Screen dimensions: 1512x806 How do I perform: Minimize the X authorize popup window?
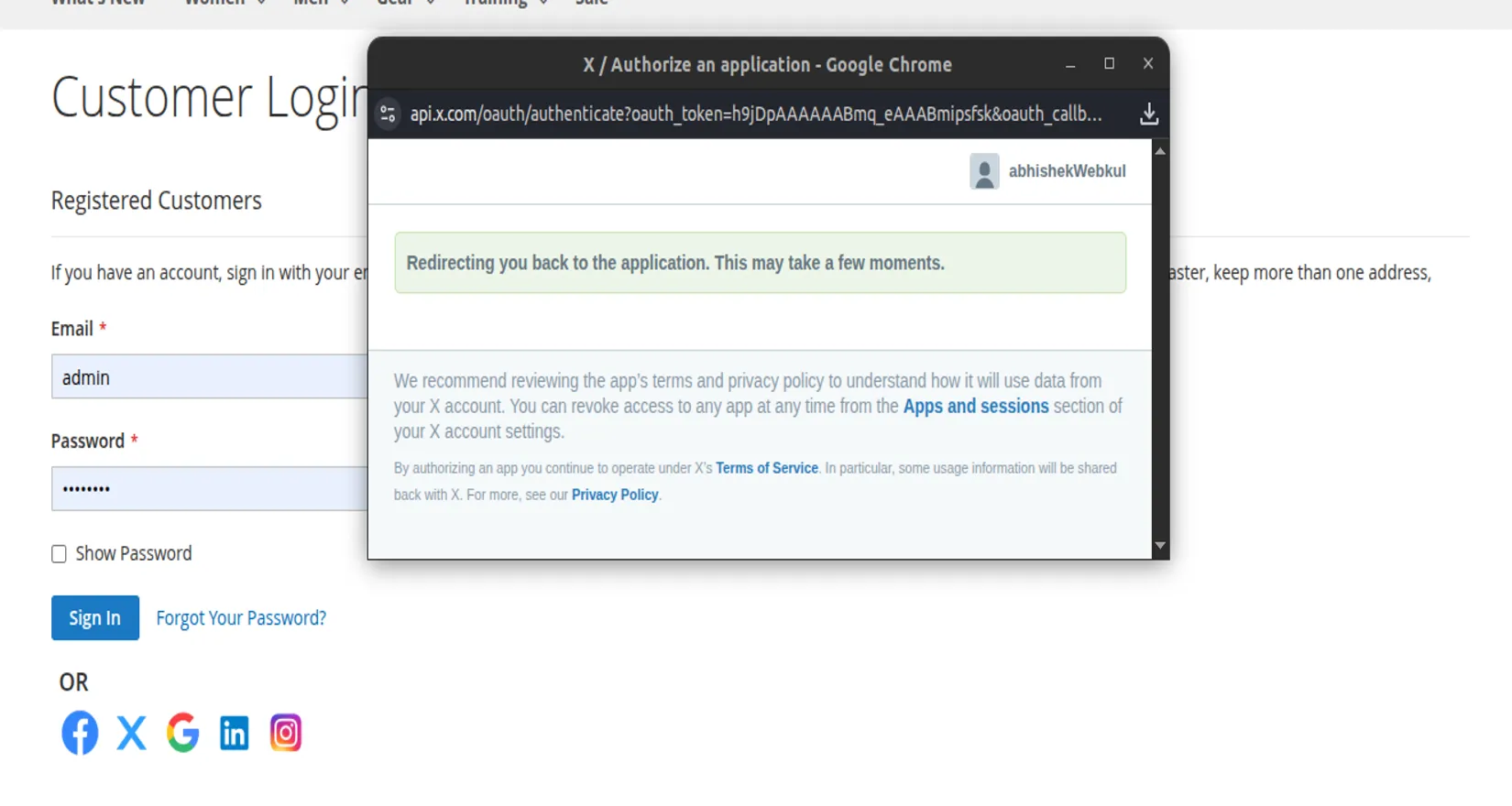1070,64
